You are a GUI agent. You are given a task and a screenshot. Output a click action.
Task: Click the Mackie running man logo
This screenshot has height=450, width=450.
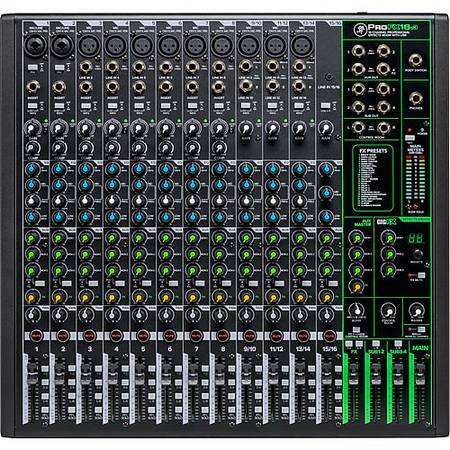point(360,29)
